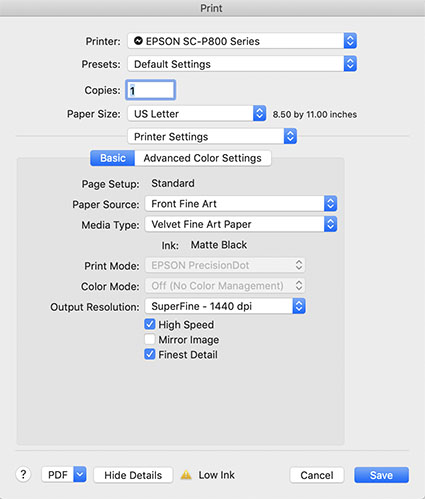Image resolution: width=425 pixels, height=499 pixels.
Task: Open the PDF dropdown arrow
Action: [80, 474]
